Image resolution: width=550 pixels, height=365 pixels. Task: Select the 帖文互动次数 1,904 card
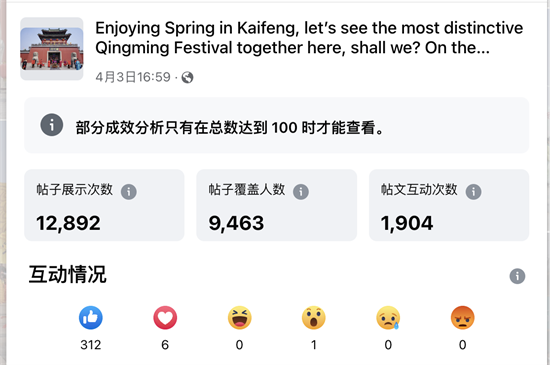pos(449,205)
